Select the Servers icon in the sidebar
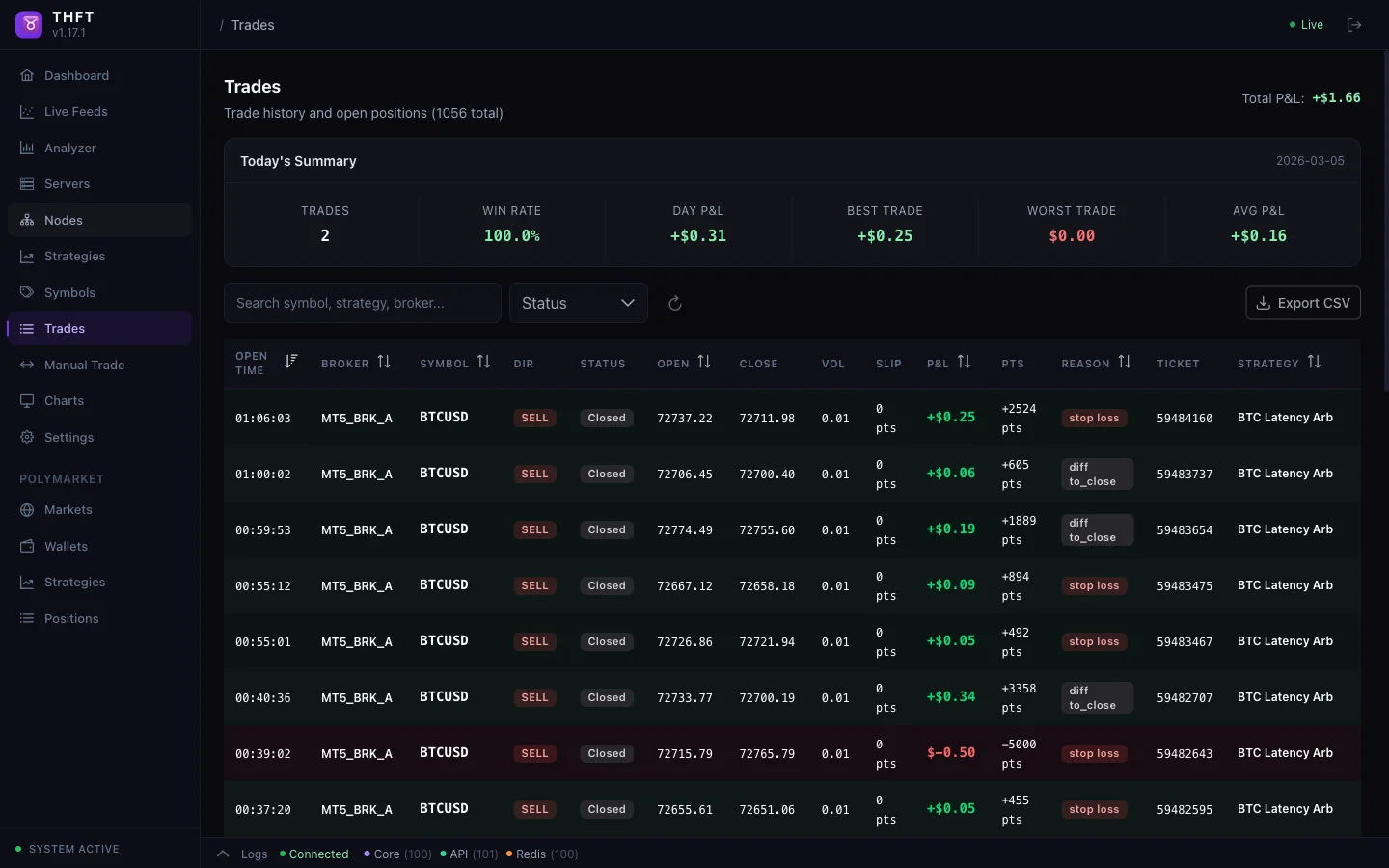The height and width of the screenshot is (868, 1389). click(27, 184)
